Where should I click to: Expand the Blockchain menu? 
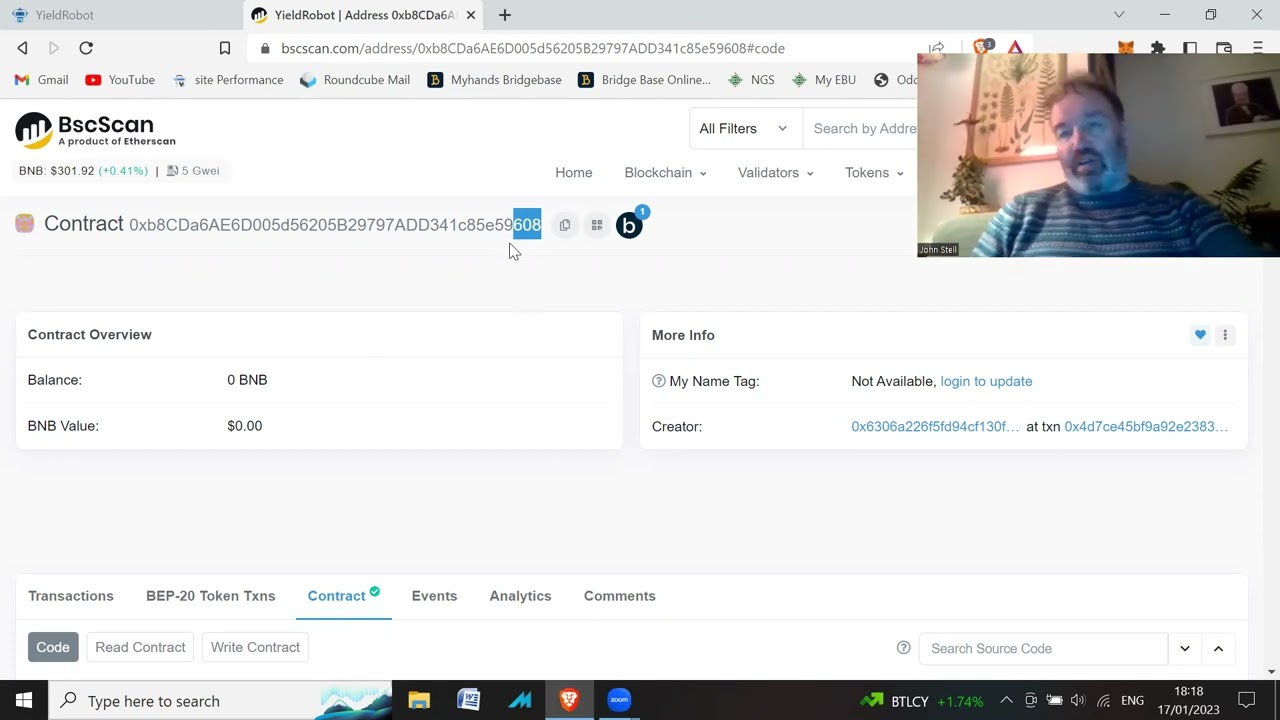pyautogui.click(x=665, y=173)
